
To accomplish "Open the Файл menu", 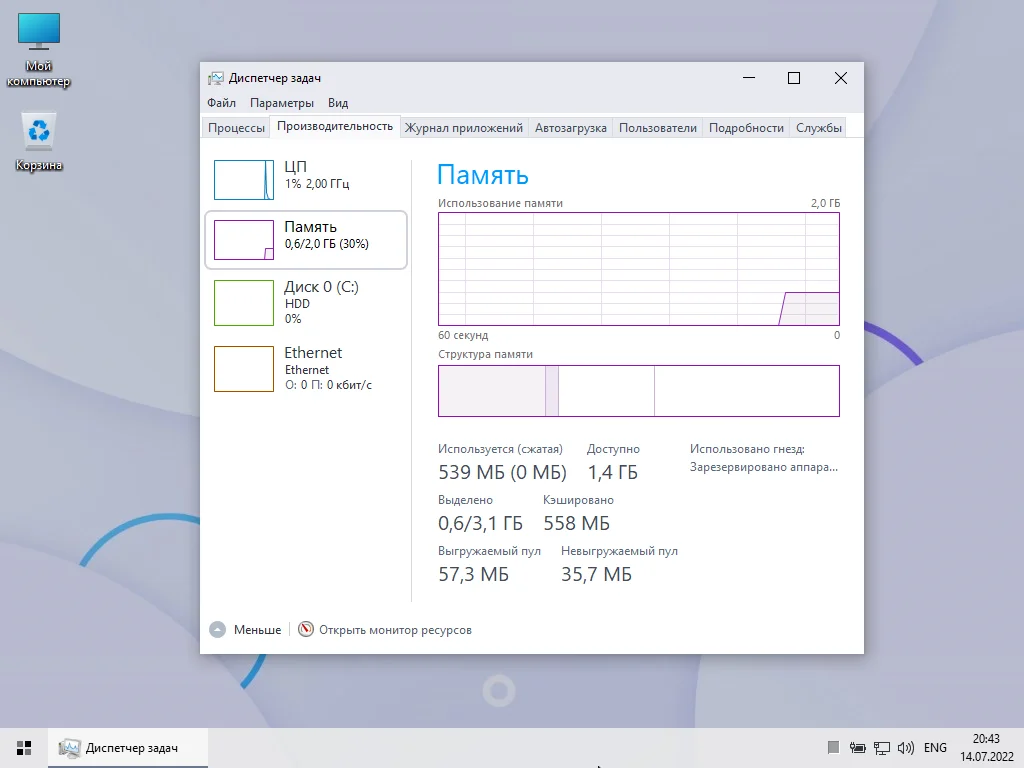I will pyautogui.click(x=221, y=103).
